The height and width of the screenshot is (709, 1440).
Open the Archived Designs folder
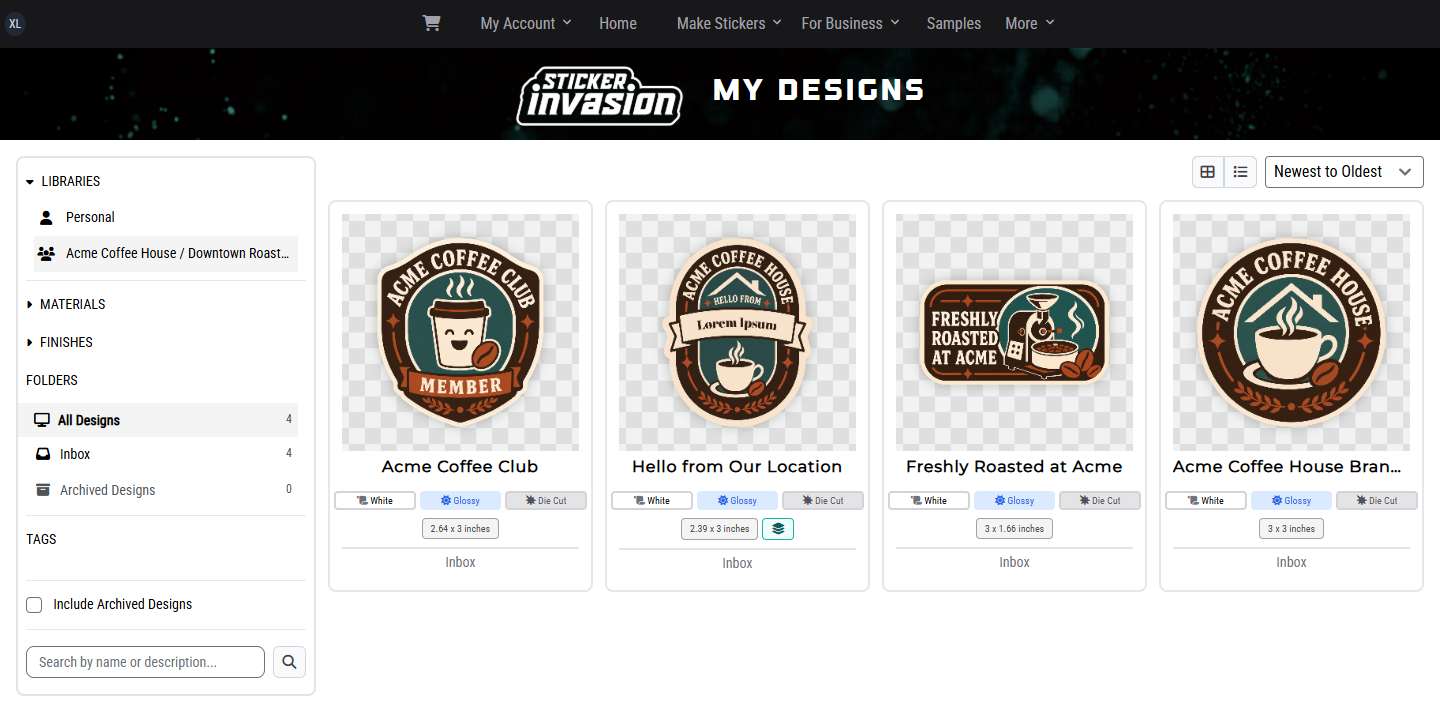tap(158, 490)
